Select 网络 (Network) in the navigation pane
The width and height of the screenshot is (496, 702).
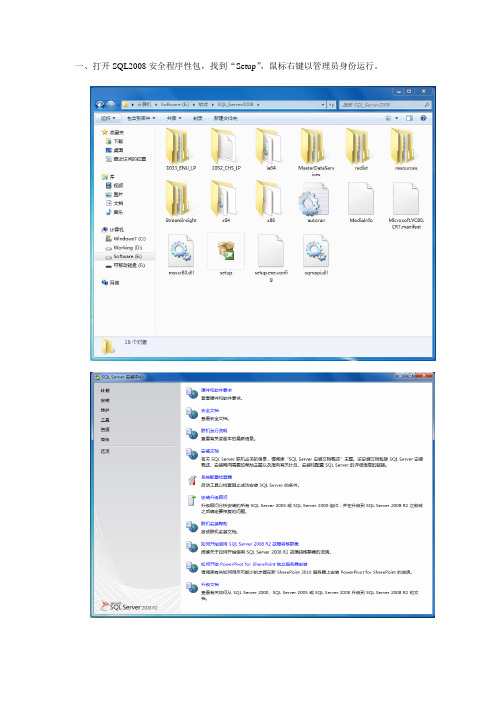[110, 283]
